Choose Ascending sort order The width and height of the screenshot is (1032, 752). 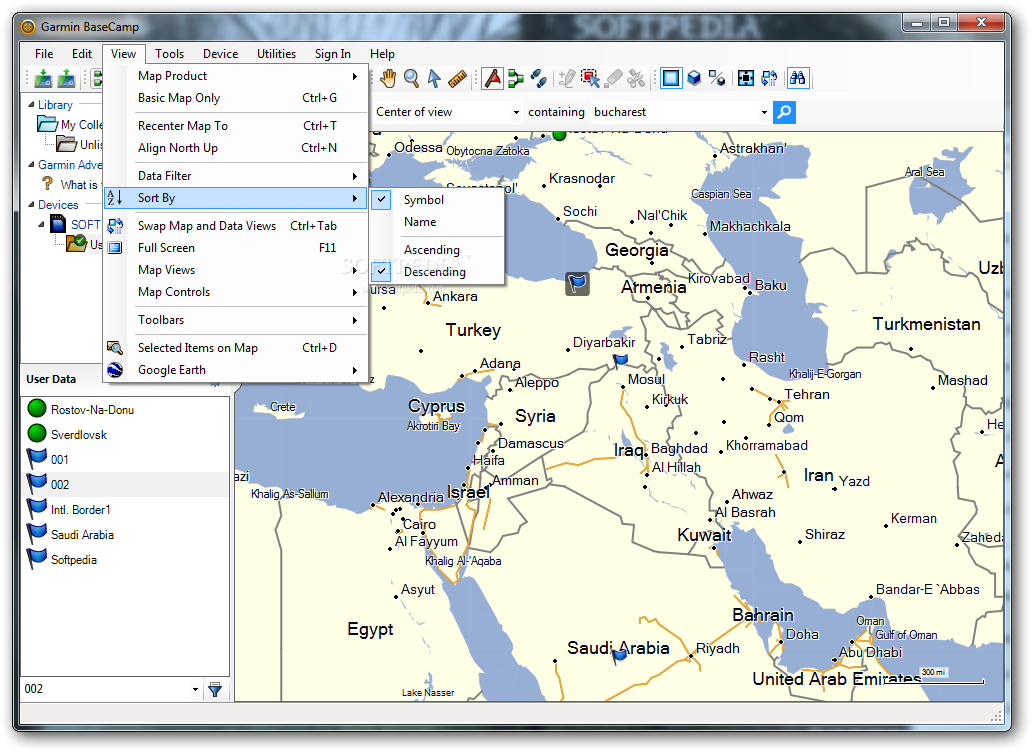click(436, 250)
